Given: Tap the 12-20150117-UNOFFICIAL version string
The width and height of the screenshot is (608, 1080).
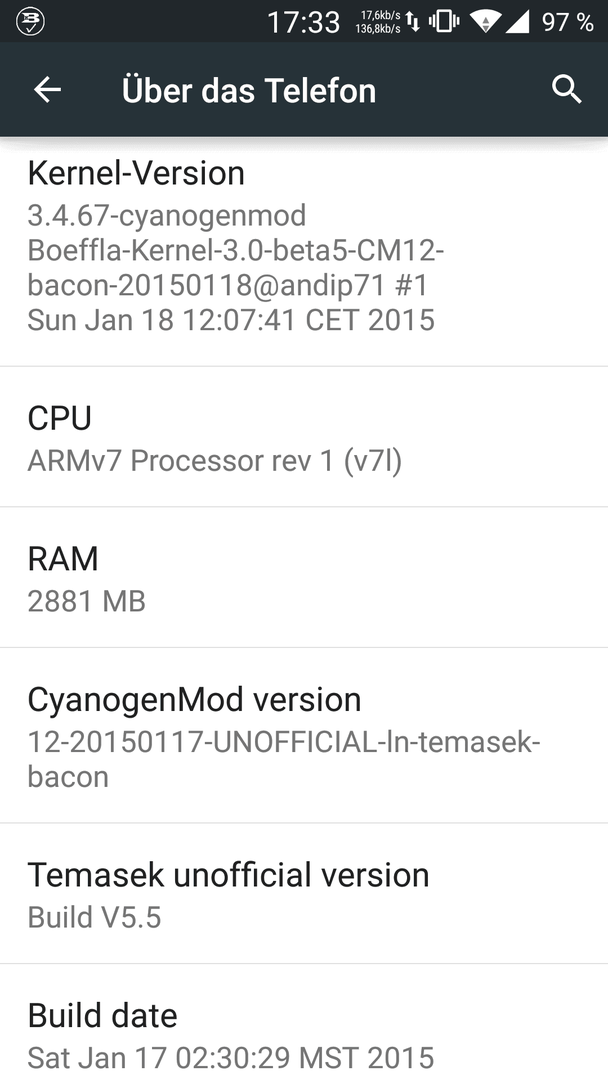Looking at the screenshot, I should tap(284, 759).
